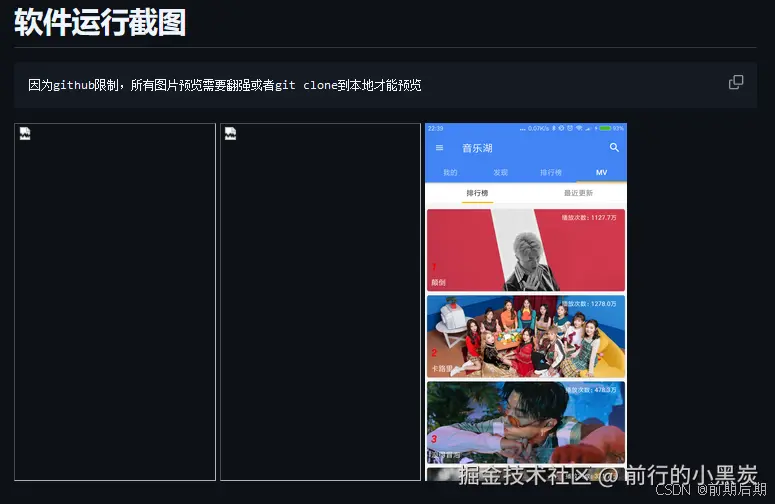Switch to the 我的 tab
Image resolution: width=775 pixels, height=504 pixels.
(x=450, y=172)
